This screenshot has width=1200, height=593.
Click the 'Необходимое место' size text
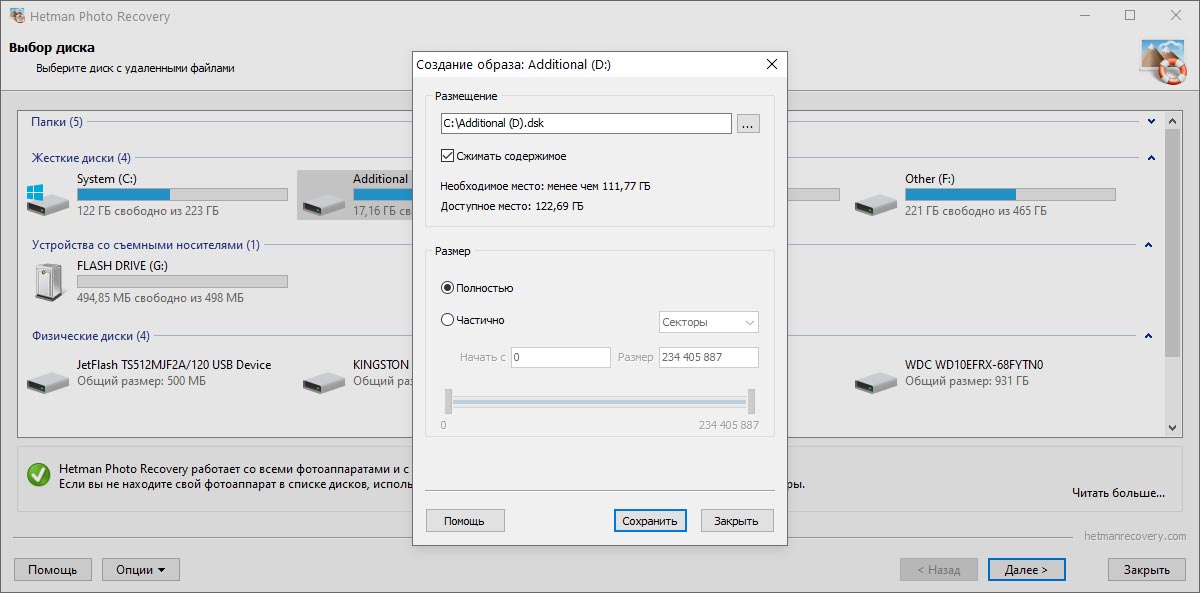click(x=546, y=186)
